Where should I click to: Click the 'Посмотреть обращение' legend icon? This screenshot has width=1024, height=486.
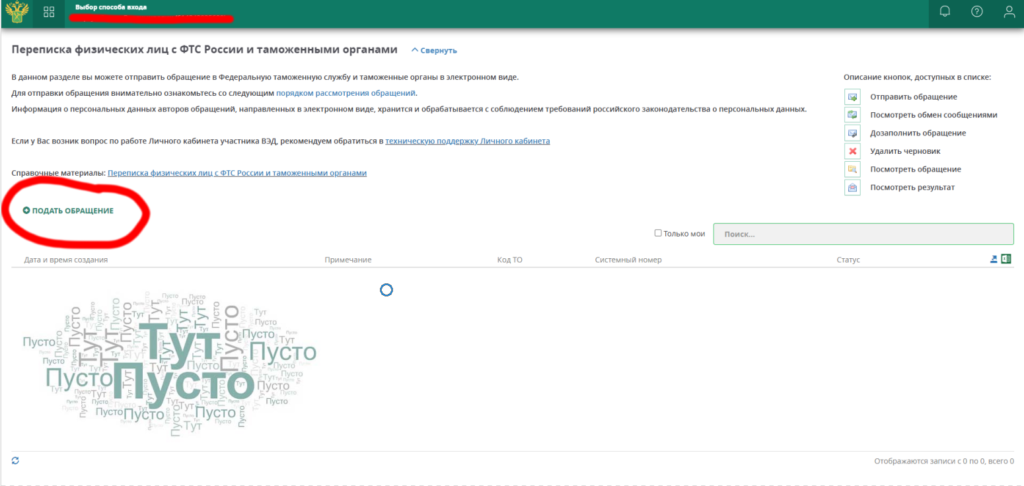(852, 169)
